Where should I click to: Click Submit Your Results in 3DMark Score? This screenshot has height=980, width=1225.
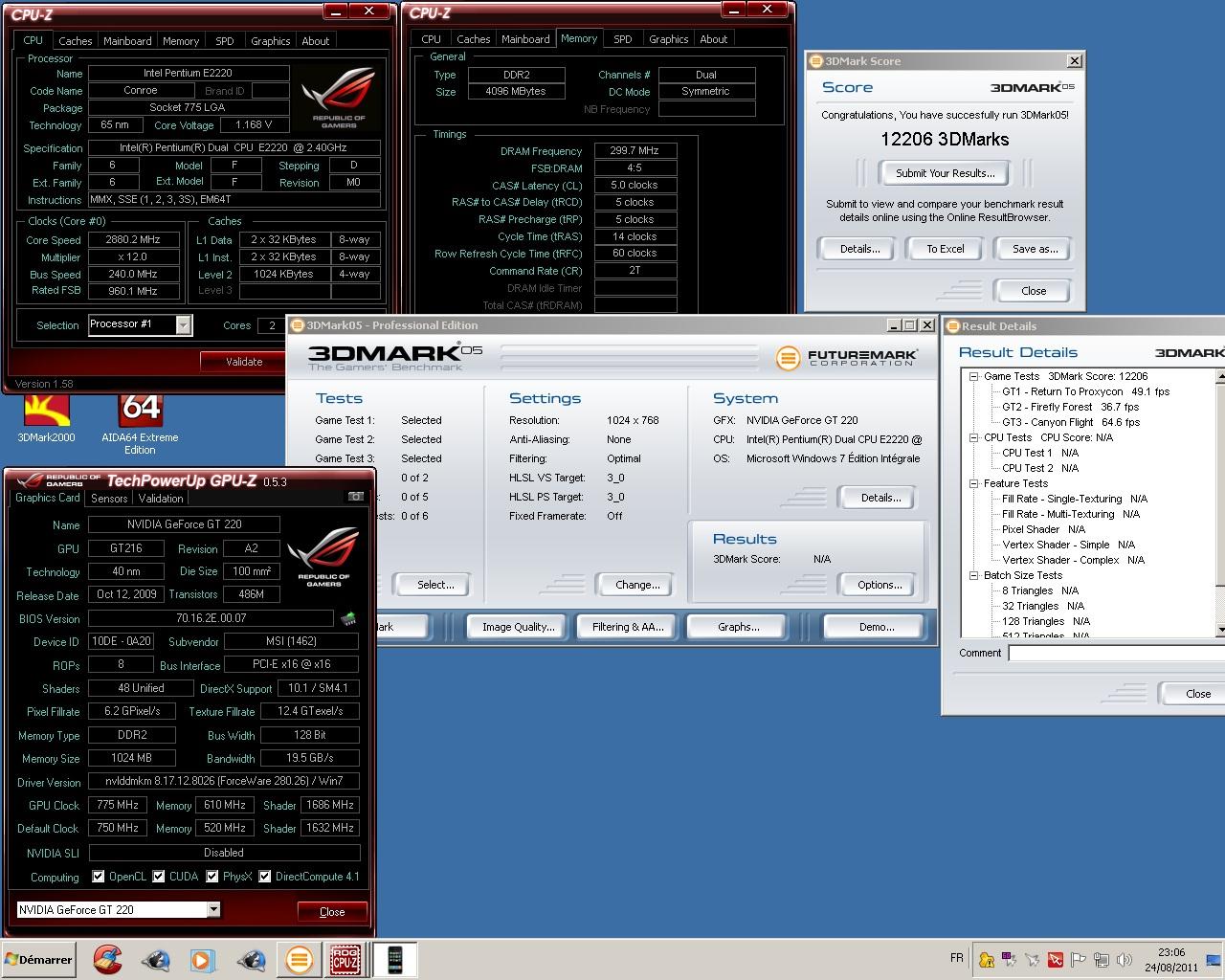tap(945, 173)
